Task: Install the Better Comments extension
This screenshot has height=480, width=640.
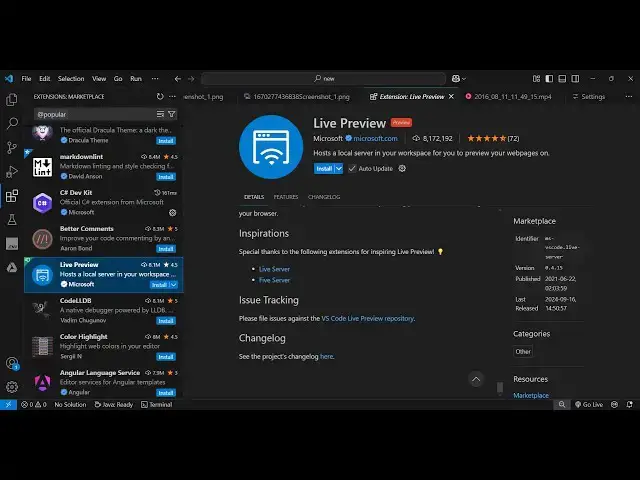Action: [166, 249]
